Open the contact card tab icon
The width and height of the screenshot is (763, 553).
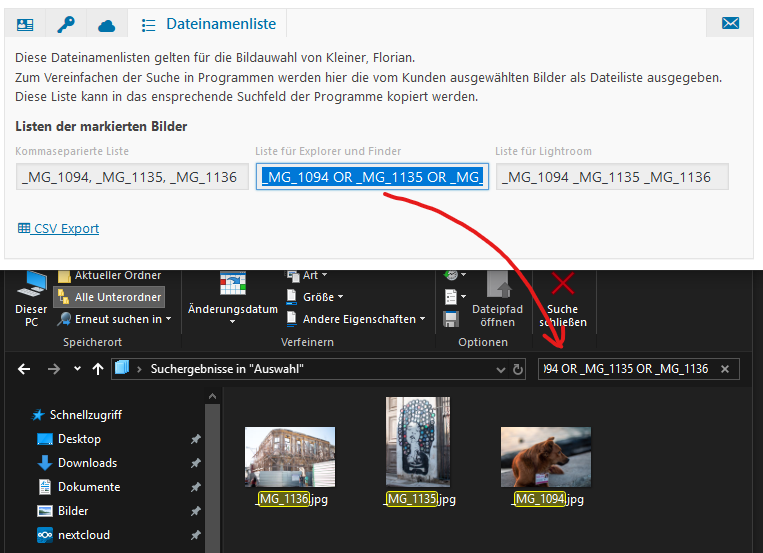[x=26, y=24]
